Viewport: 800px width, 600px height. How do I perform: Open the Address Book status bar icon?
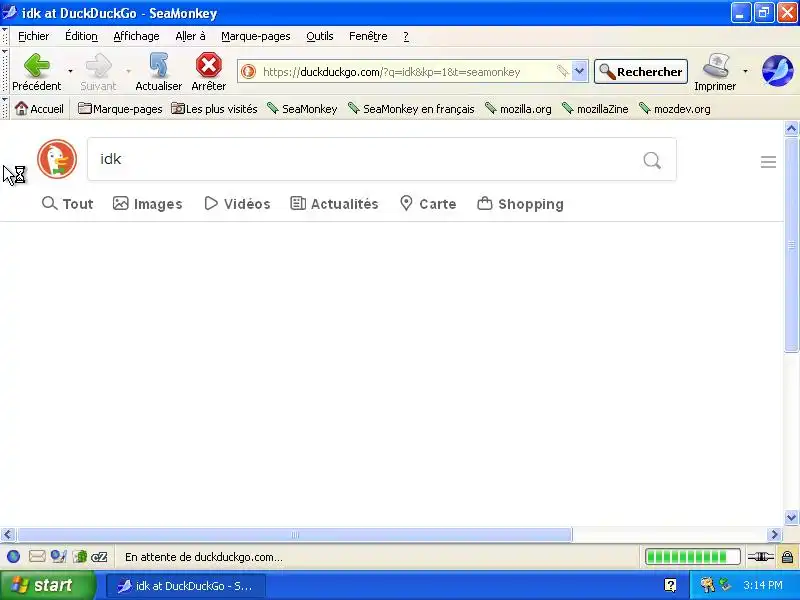point(80,557)
